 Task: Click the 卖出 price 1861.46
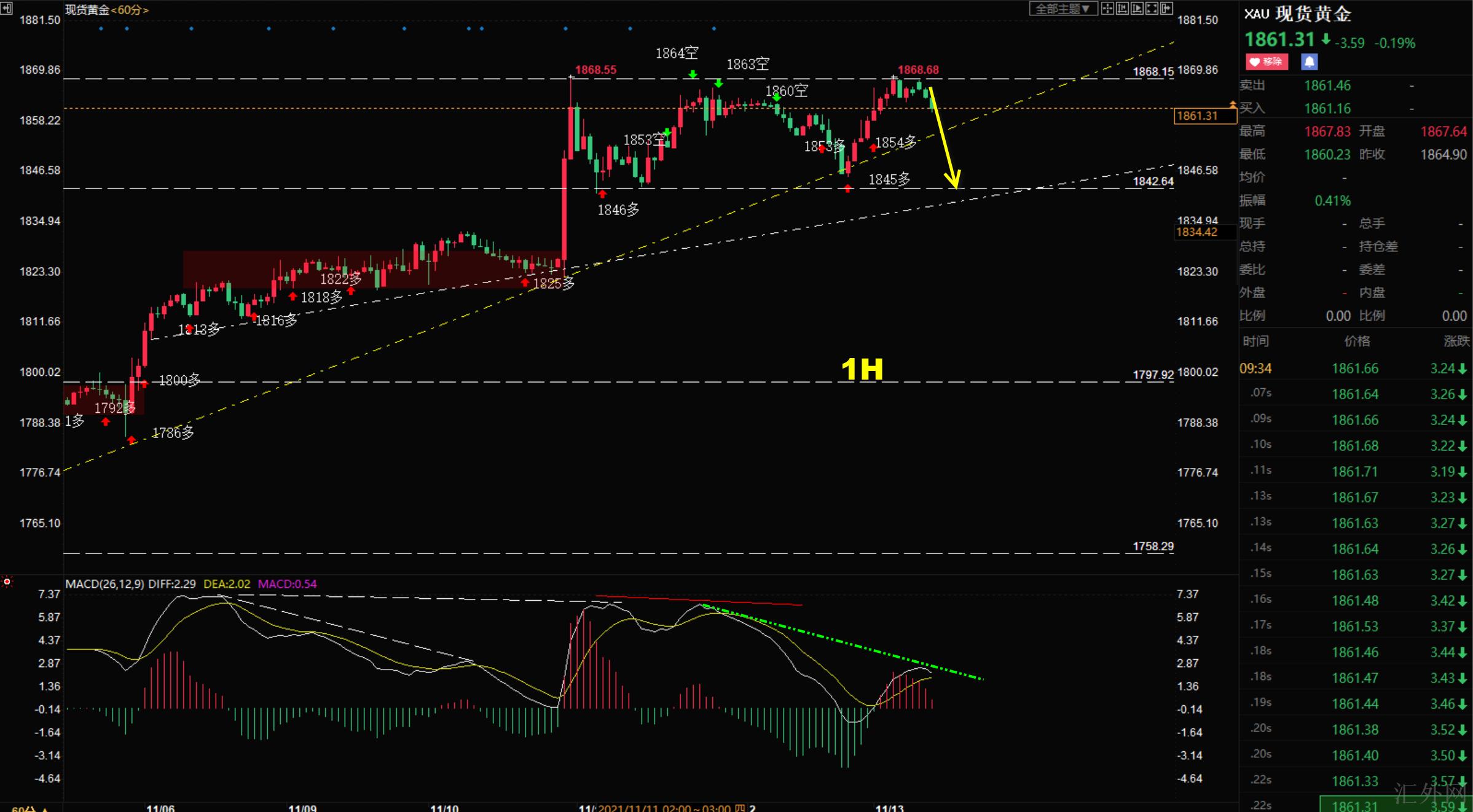[1327, 86]
